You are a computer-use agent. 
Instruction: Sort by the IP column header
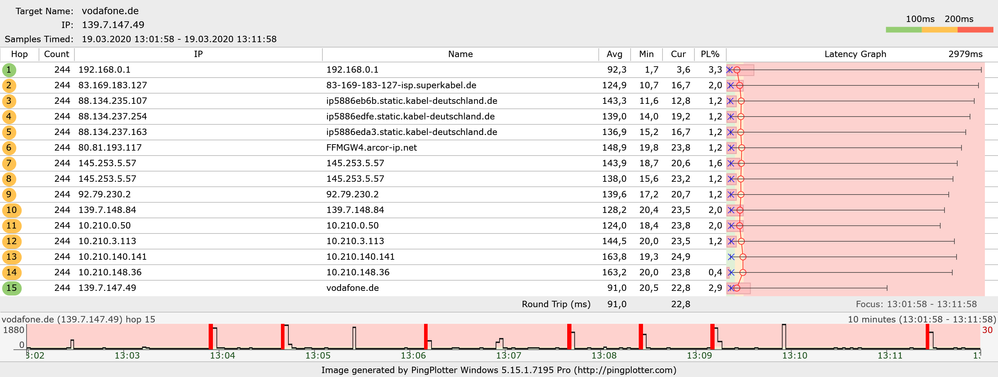pyautogui.click(x=199, y=55)
